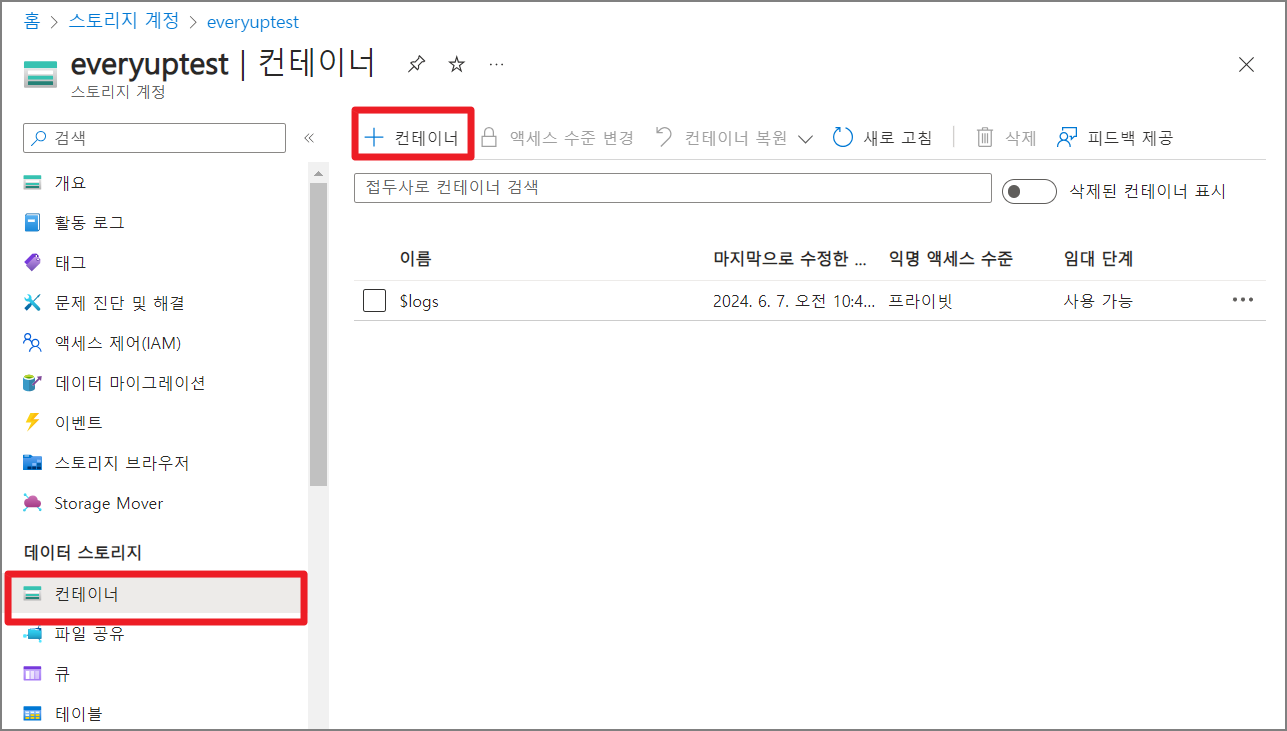Open 컨테이너 in the sidebar menu

(x=156, y=594)
